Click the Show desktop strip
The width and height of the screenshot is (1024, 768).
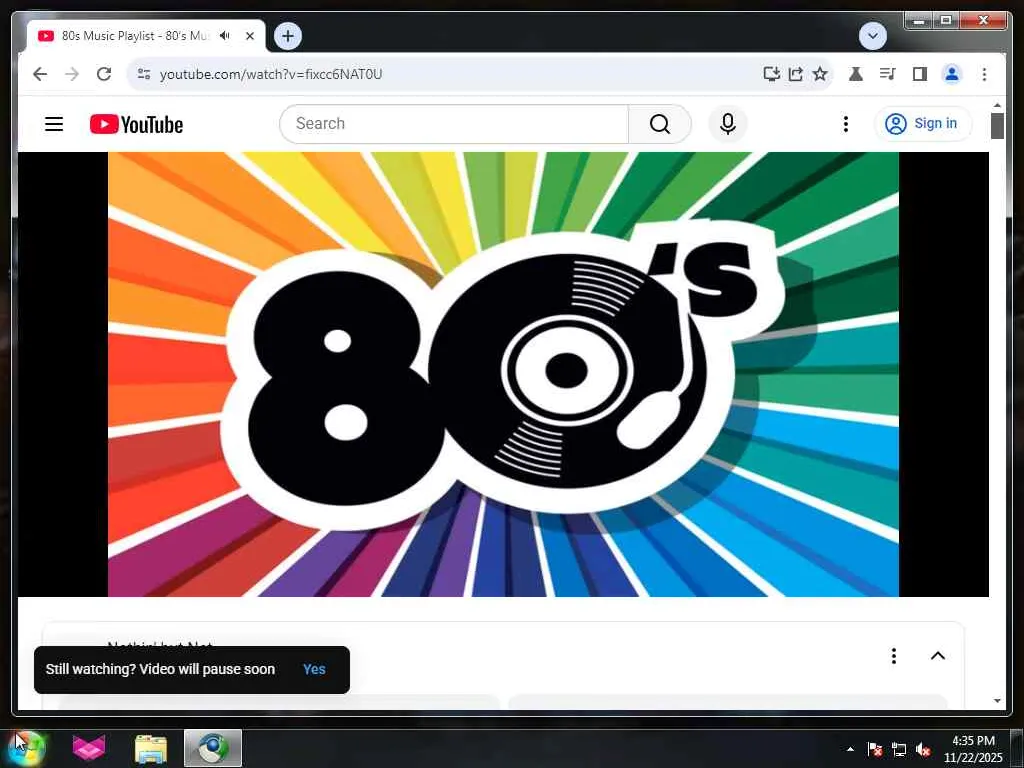click(1017, 748)
